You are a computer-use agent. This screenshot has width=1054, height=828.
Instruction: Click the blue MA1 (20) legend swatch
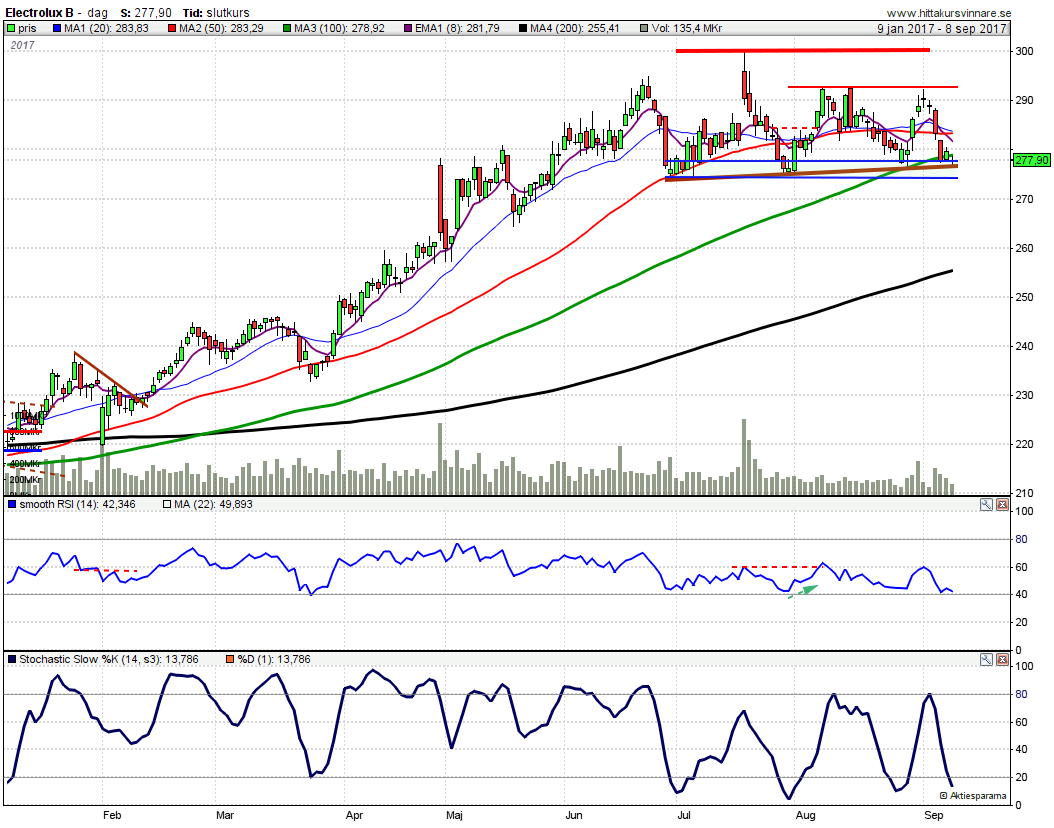(x=57, y=28)
